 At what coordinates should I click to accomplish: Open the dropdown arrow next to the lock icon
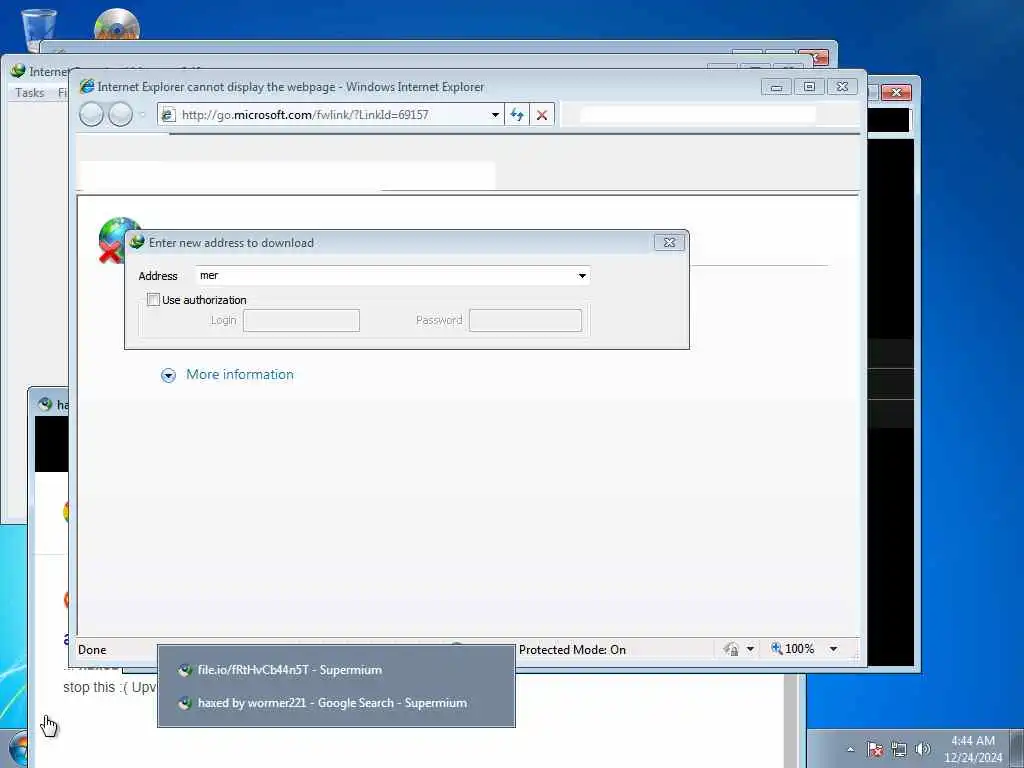click(750, 649)
